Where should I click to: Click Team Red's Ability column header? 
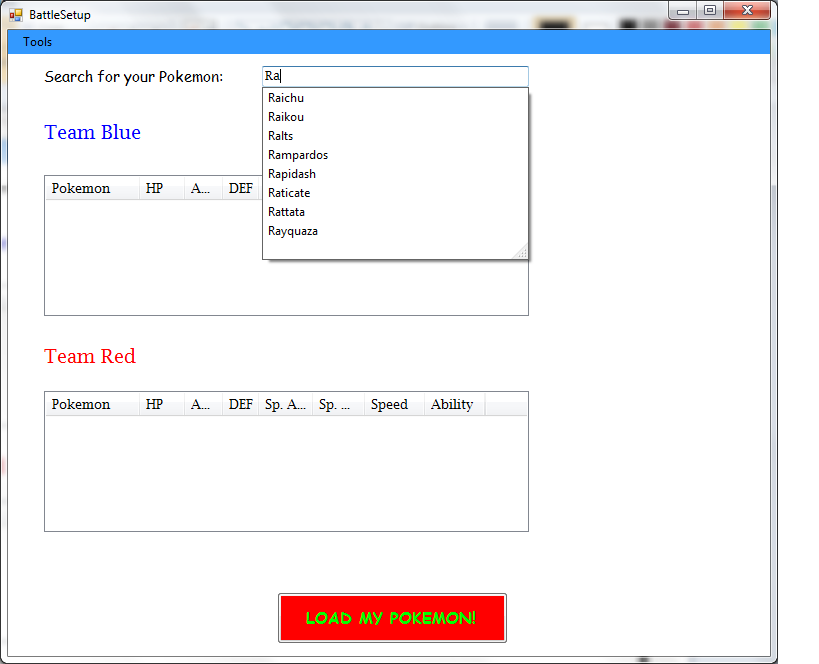pos(454,404)
